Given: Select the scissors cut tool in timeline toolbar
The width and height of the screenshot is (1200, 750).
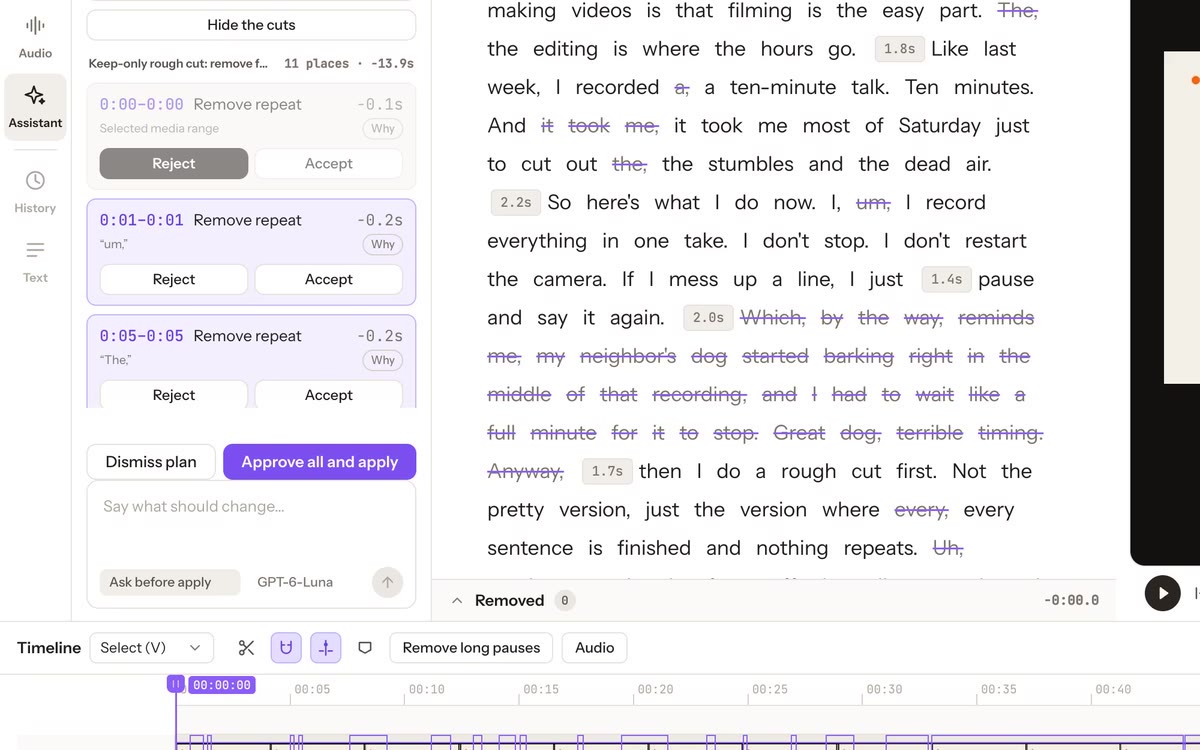Looking at the screenshot, I should coord(246,648).
